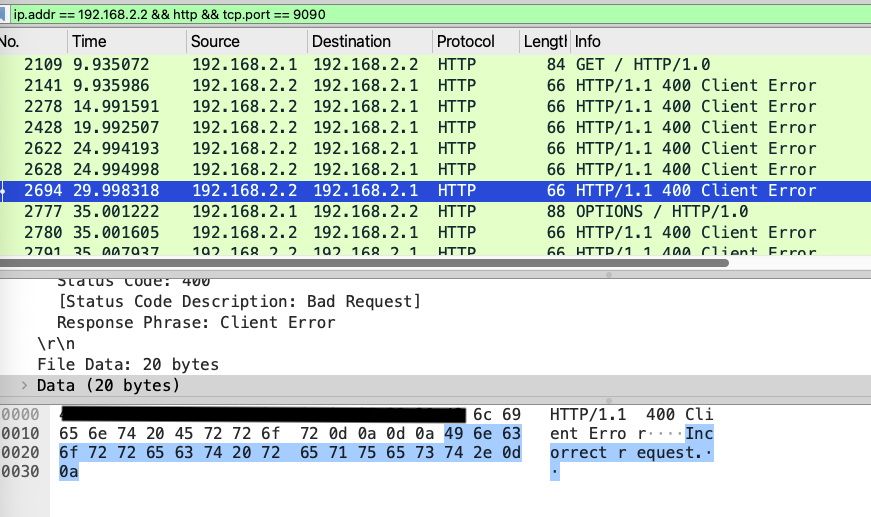Sort by the Protocol column header
Image resolution: width=871 pixels, height=517 pixels.
pos(476,42)
